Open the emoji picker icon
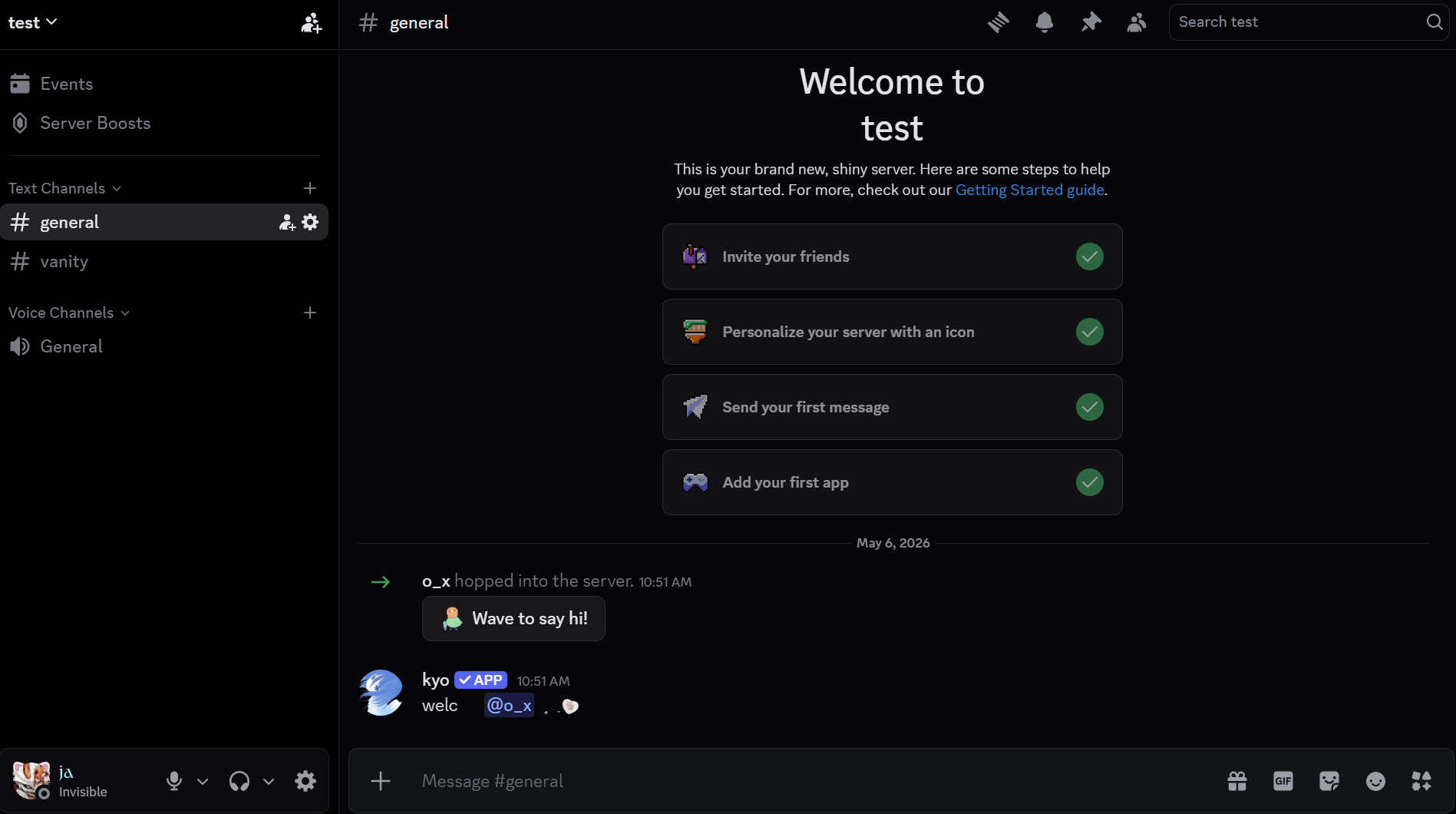 pyautogui.click(x=1375, y=781)
